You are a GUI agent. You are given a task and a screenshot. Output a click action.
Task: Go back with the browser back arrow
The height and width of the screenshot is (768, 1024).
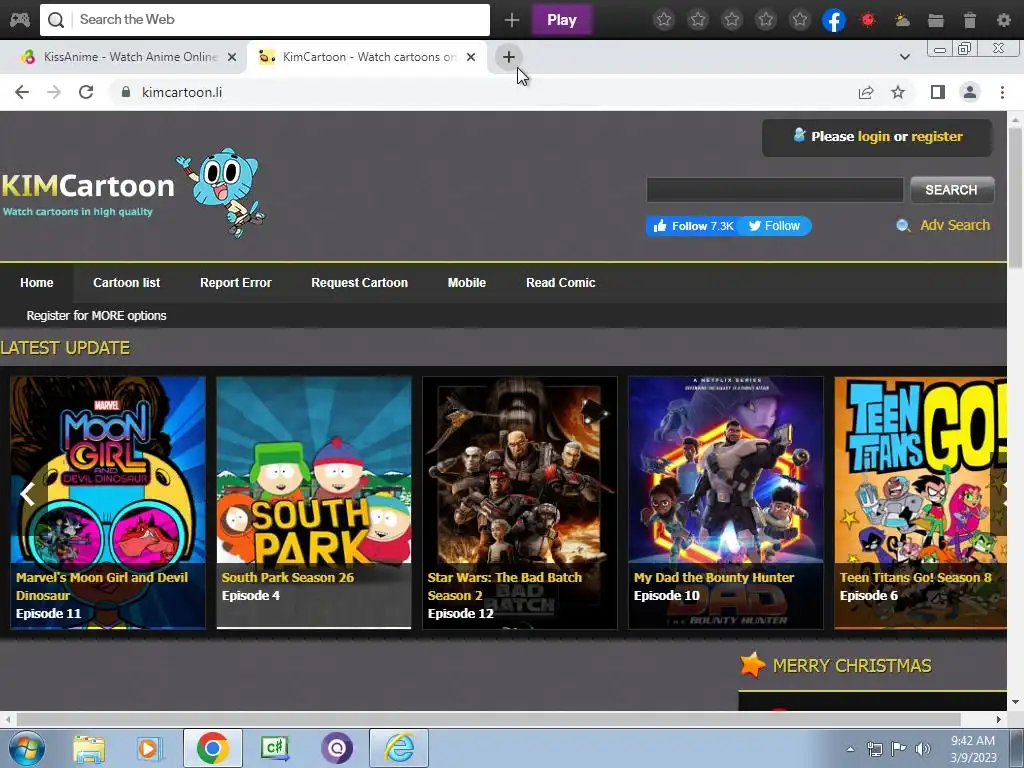coord(22,92)
